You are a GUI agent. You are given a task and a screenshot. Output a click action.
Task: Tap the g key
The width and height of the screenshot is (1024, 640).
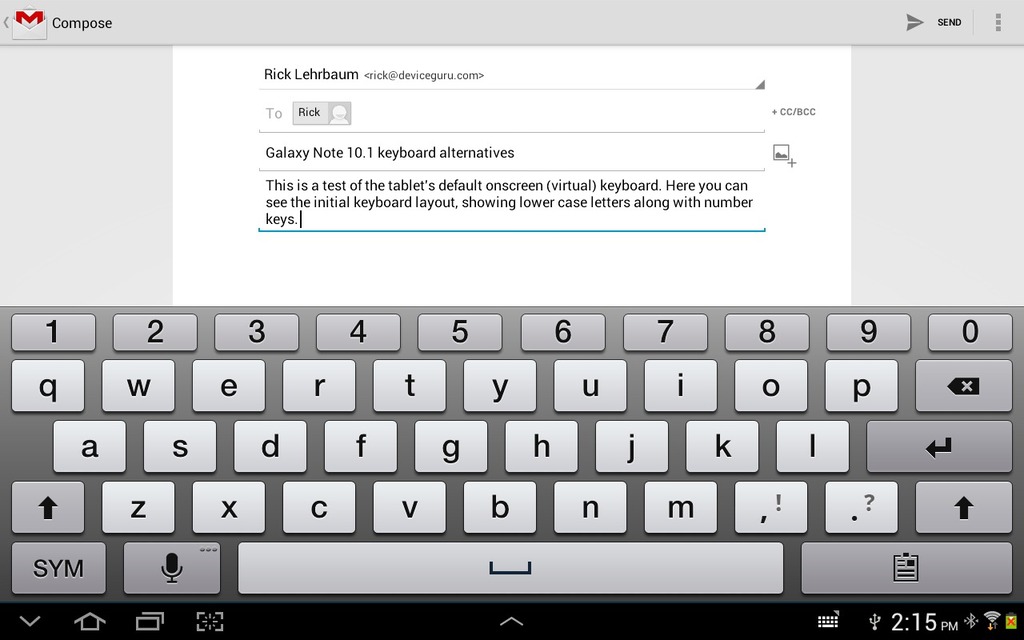[451, 447]
